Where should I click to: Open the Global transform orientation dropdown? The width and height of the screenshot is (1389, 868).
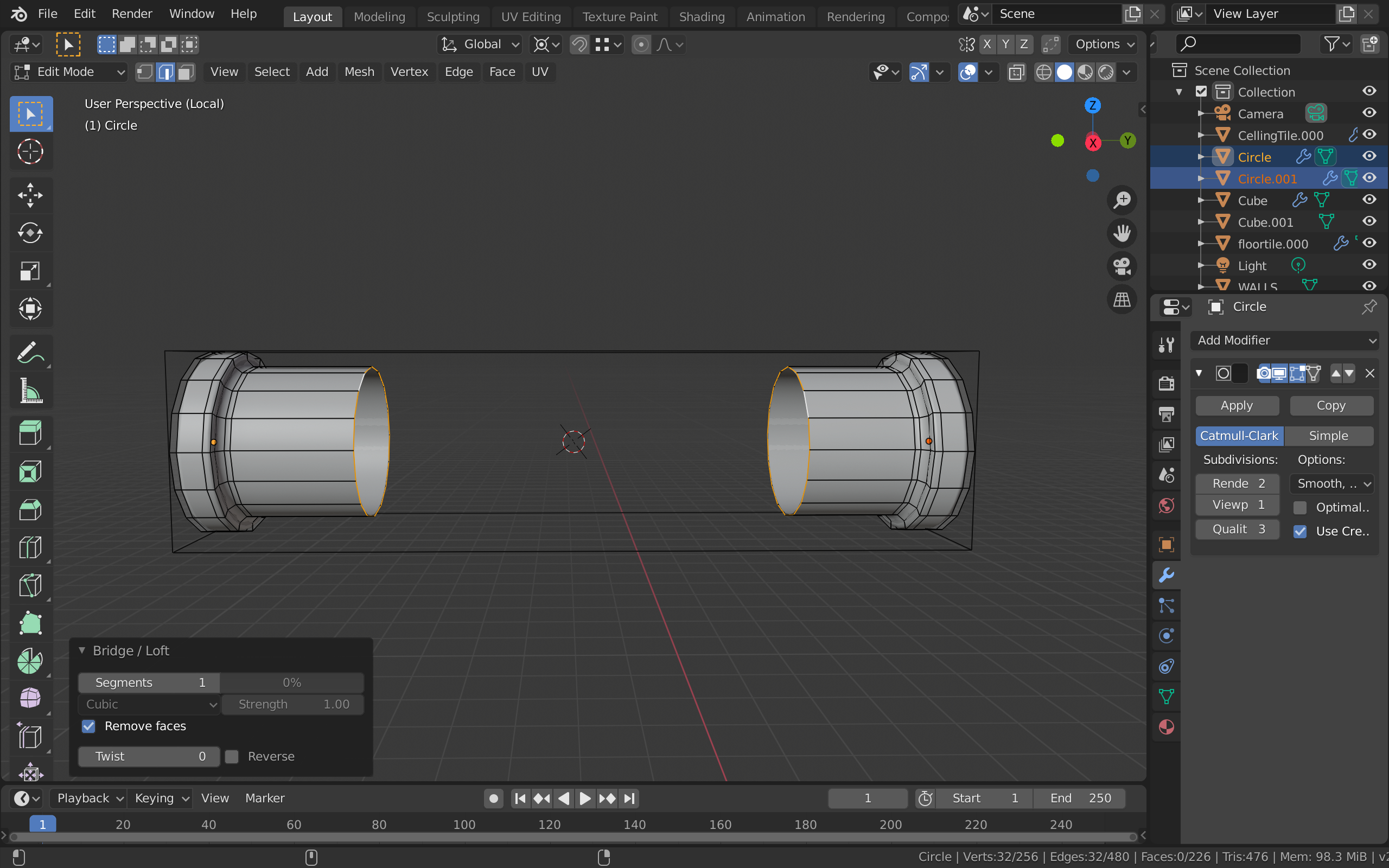point(481,44)
